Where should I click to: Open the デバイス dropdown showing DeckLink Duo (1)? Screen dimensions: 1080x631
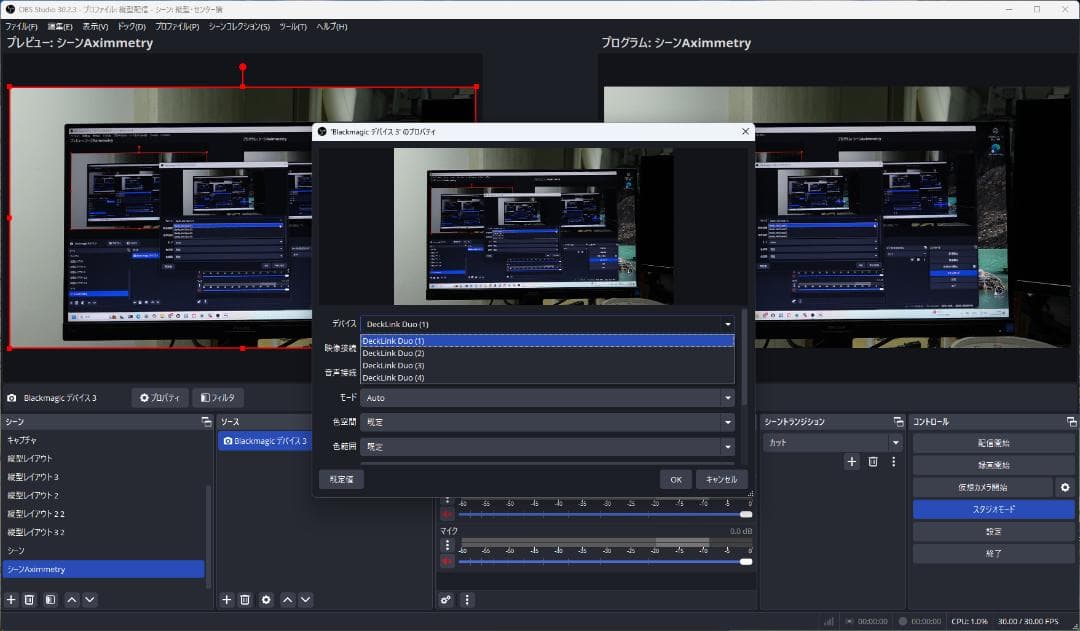[547, 324]
